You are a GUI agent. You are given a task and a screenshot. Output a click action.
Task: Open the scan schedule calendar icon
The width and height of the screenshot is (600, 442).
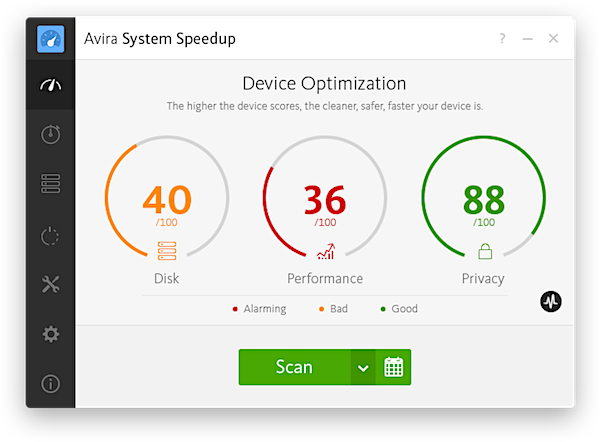tap(394, 367)
